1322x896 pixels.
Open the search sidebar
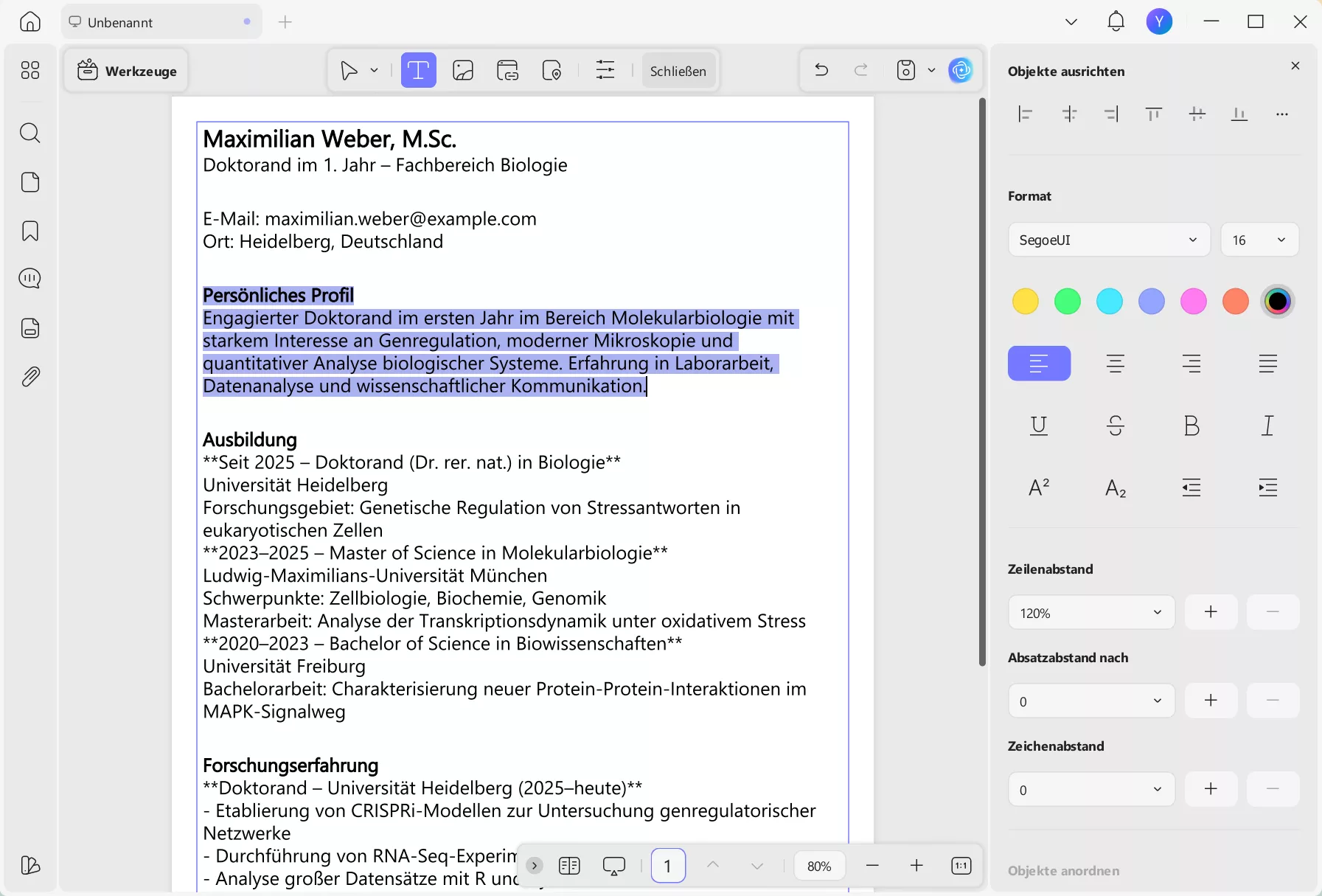point(30,133)
